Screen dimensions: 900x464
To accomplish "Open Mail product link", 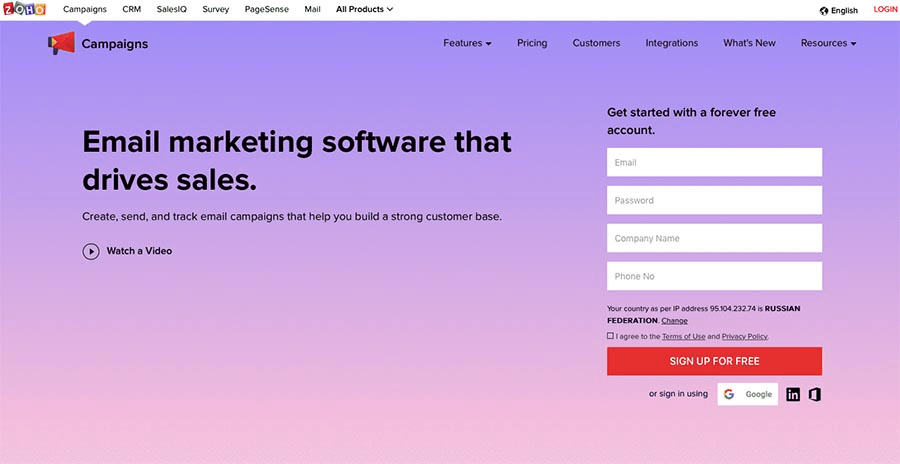I will tap(312, 9).
